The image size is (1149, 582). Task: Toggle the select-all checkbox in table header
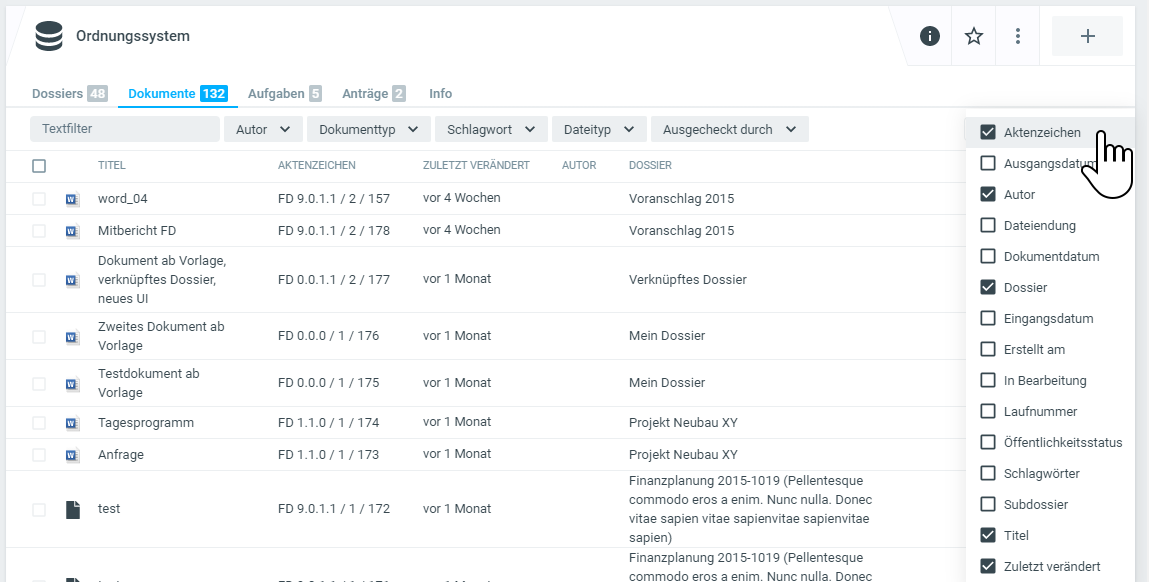coord(39,166)
